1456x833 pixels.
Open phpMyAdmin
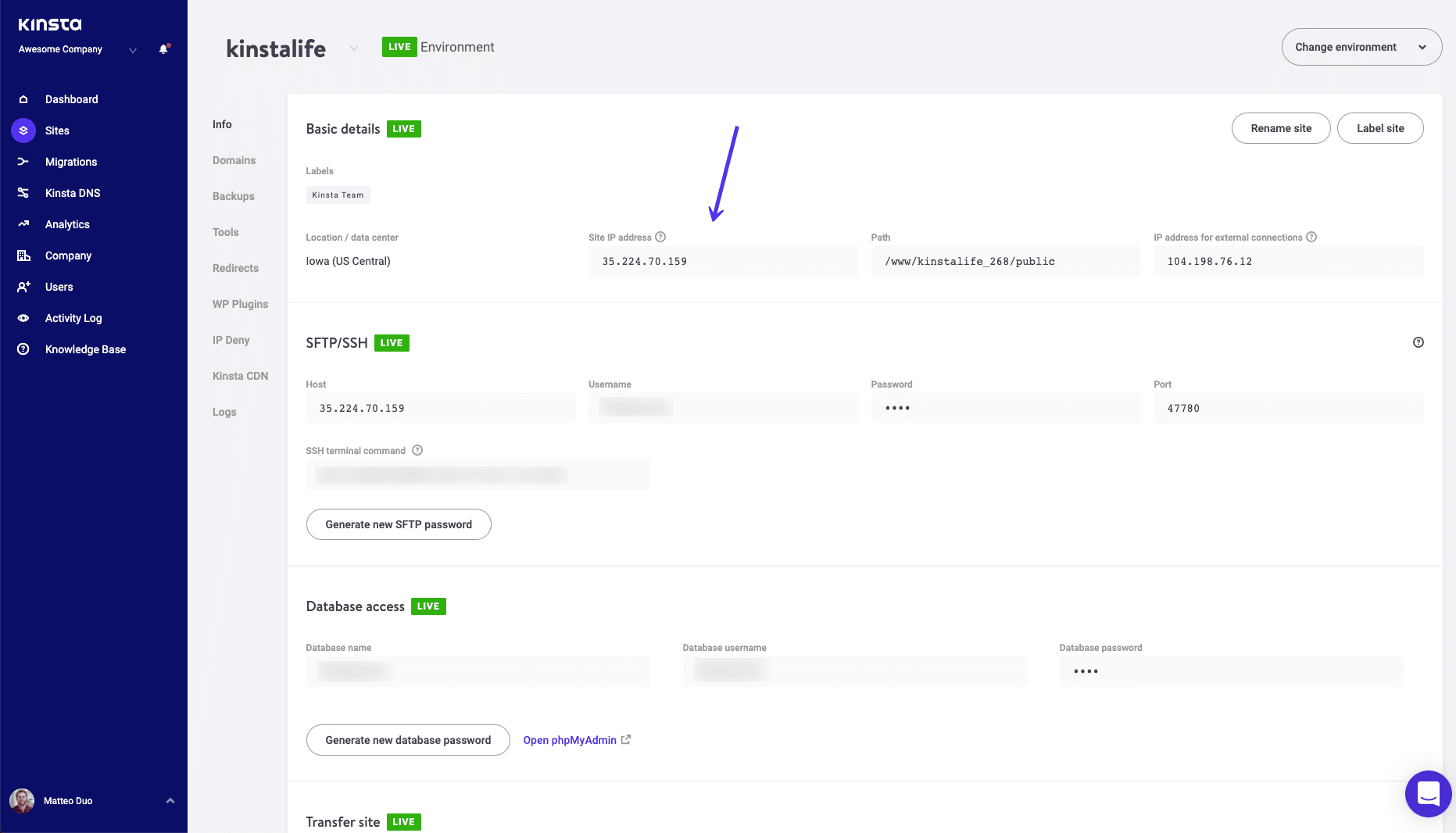coord(569,740)
